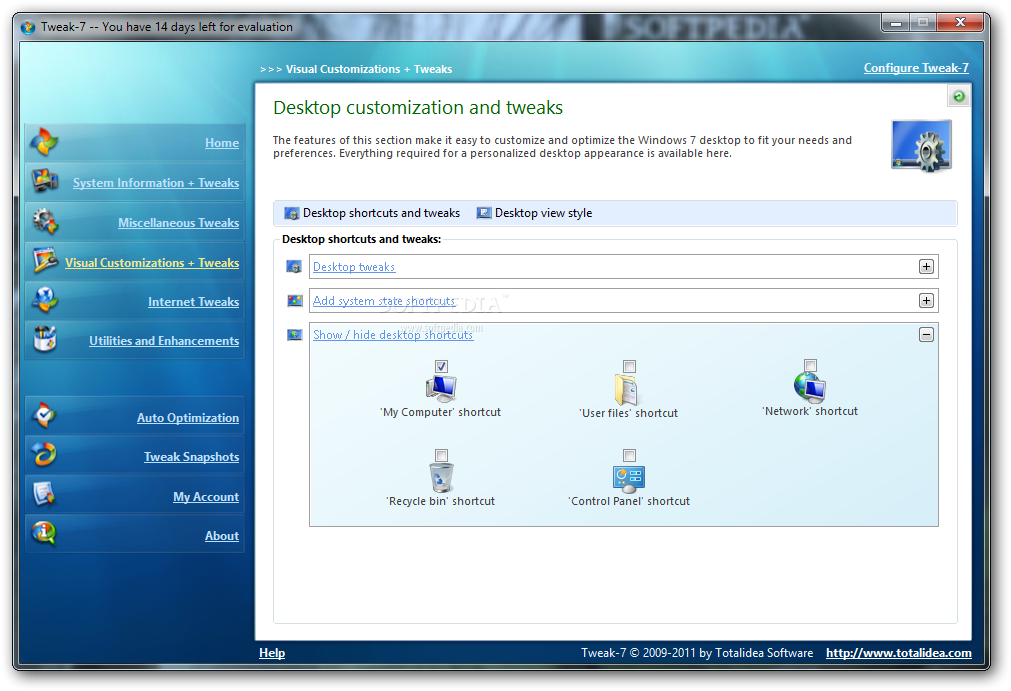This screenshot has height=691, width=1011.
Task: Open Tweak Snapshots link
Action: point(191,457)
